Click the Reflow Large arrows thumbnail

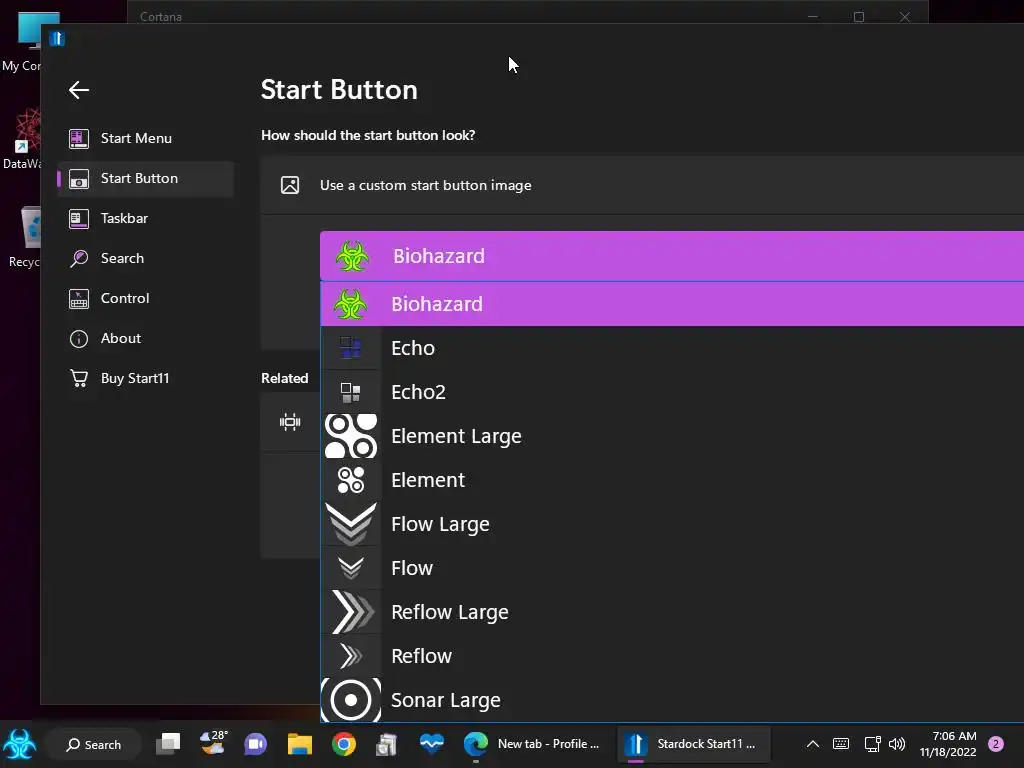[x=353, y=612]
